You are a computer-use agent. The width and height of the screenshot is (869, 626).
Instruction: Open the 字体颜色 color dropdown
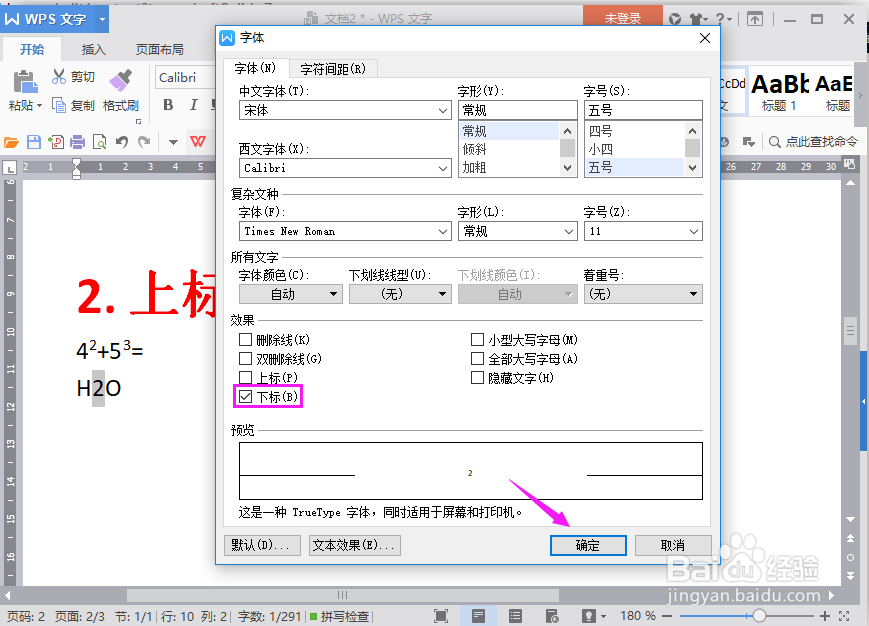pos(336,293)
